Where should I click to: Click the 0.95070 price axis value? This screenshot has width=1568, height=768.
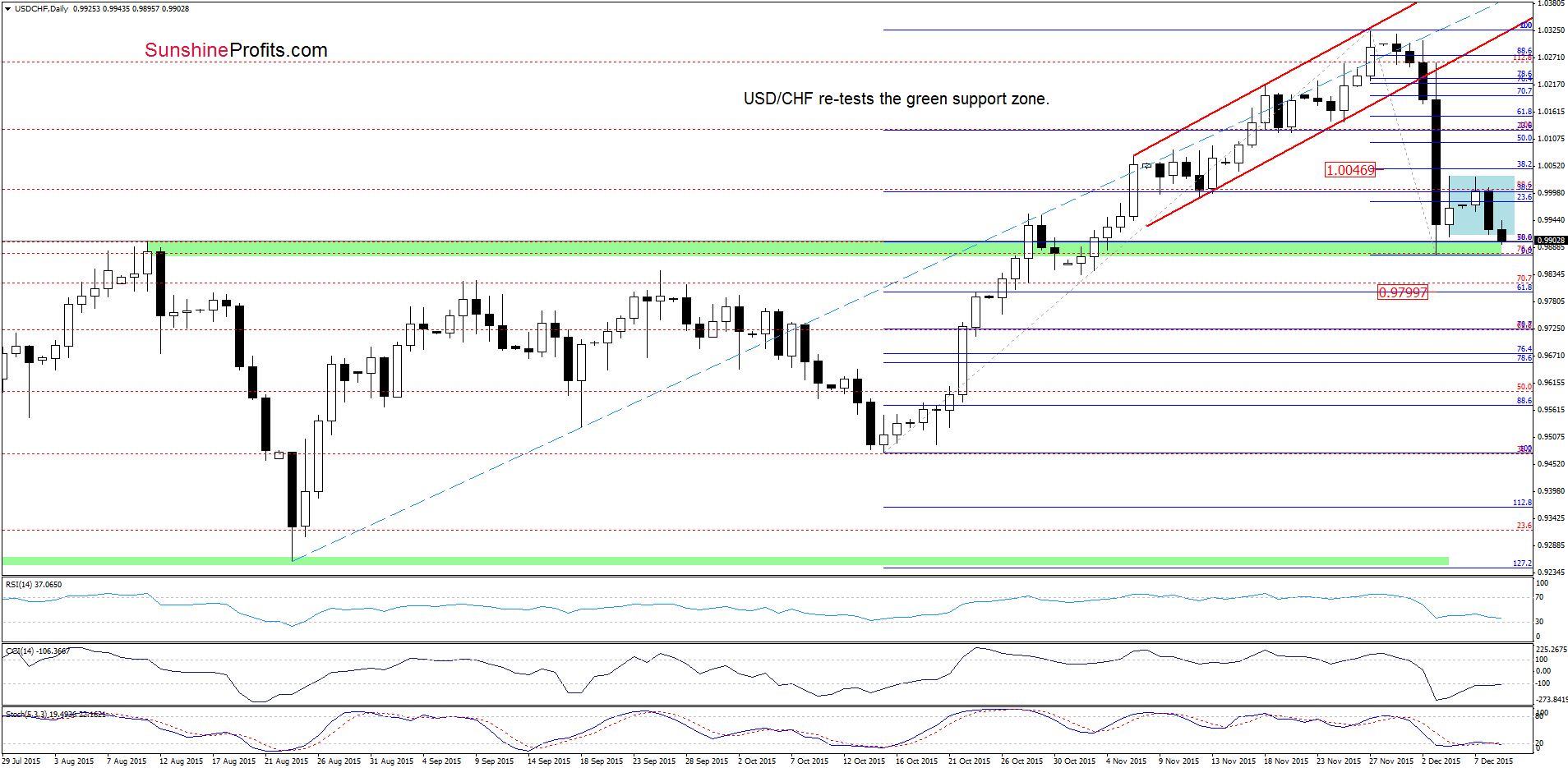[1552, 437]
